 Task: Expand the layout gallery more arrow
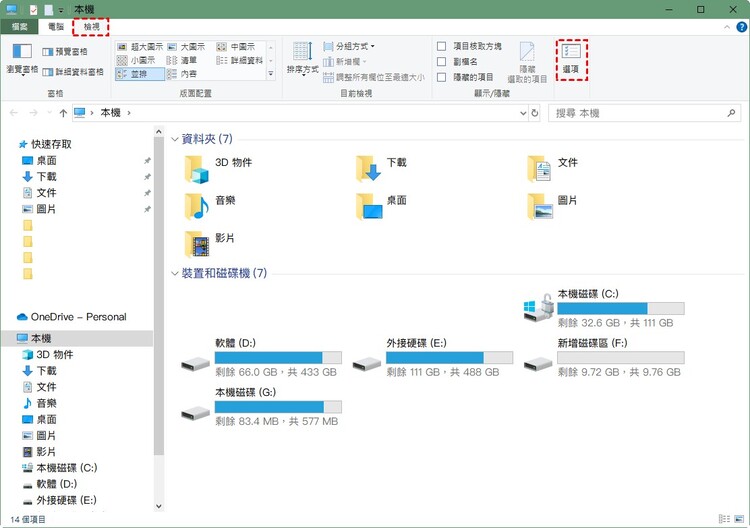click(x=271, y=74)
